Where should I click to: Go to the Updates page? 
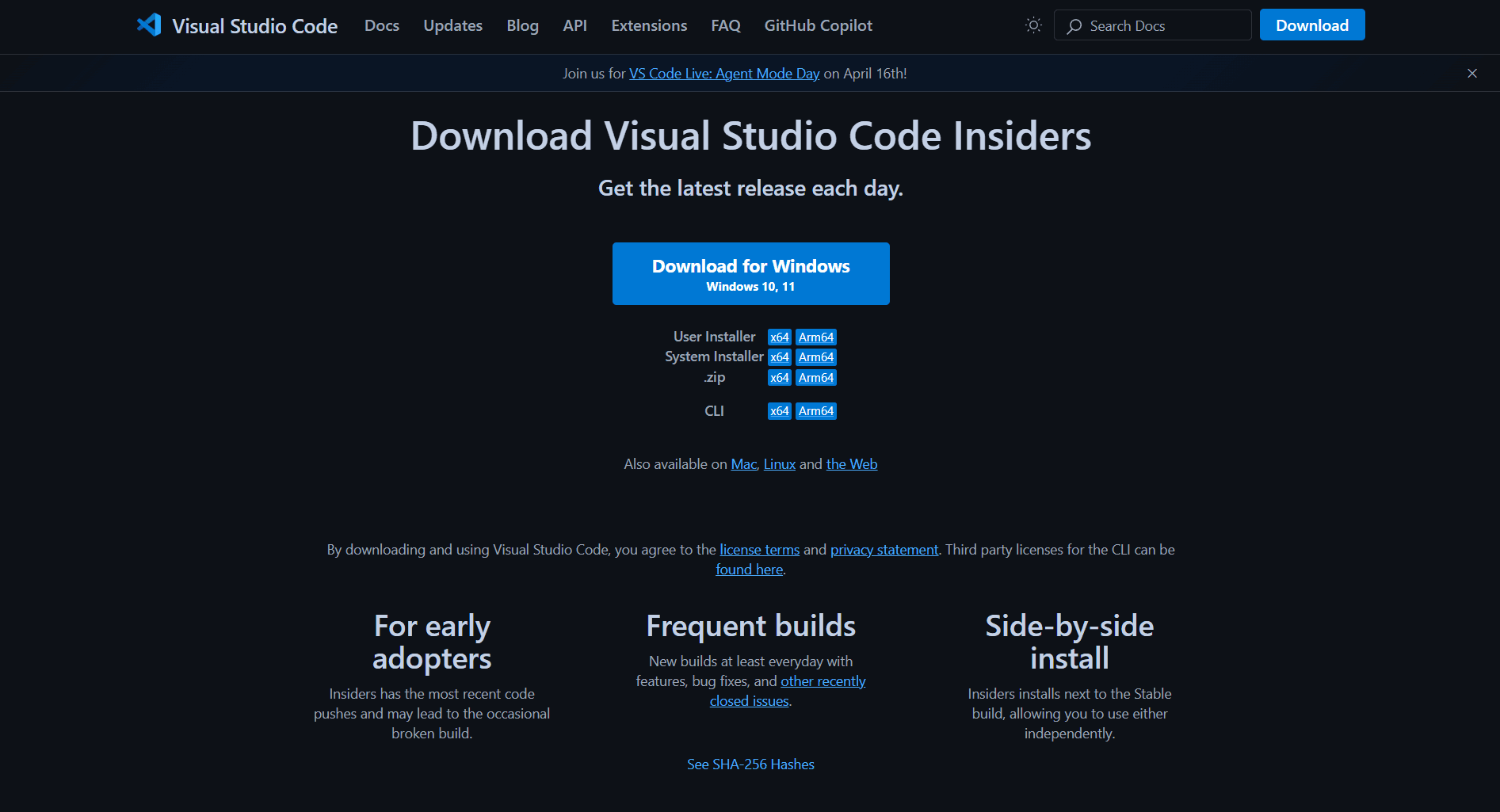click(453, 25)
